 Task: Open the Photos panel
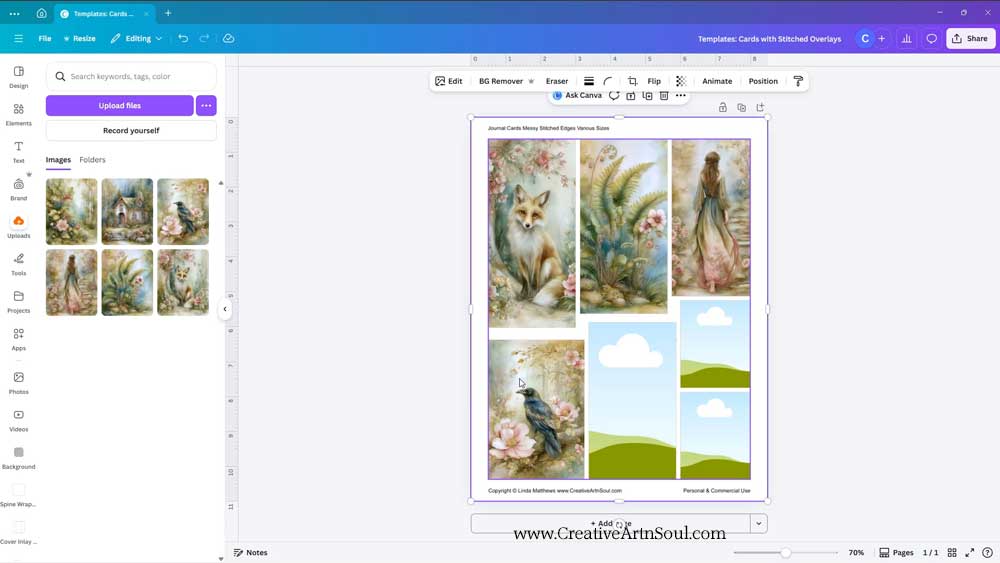click(18, 383)
